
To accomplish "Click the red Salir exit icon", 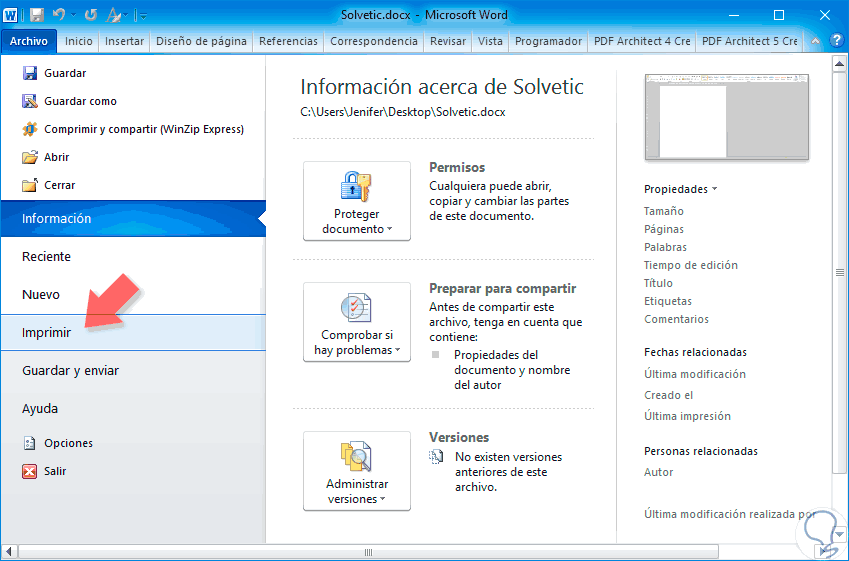I will point(29,471).
